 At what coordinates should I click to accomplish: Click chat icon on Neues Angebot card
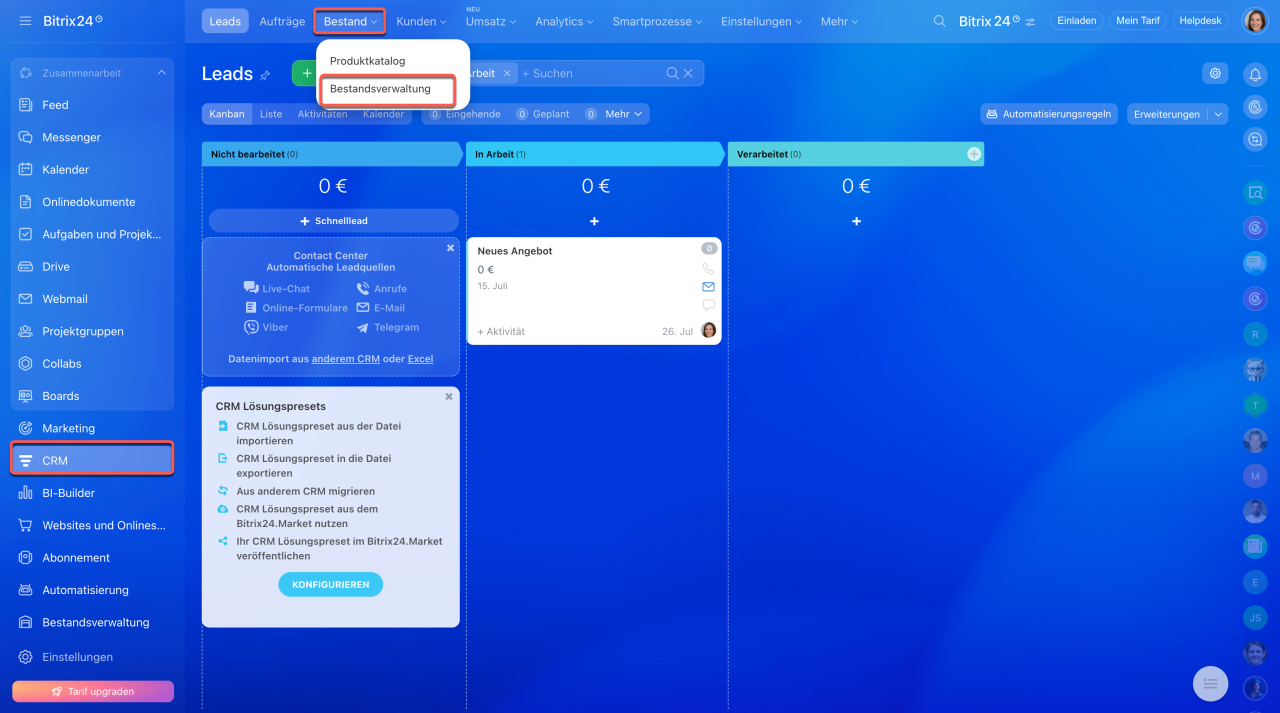point(708,305)
